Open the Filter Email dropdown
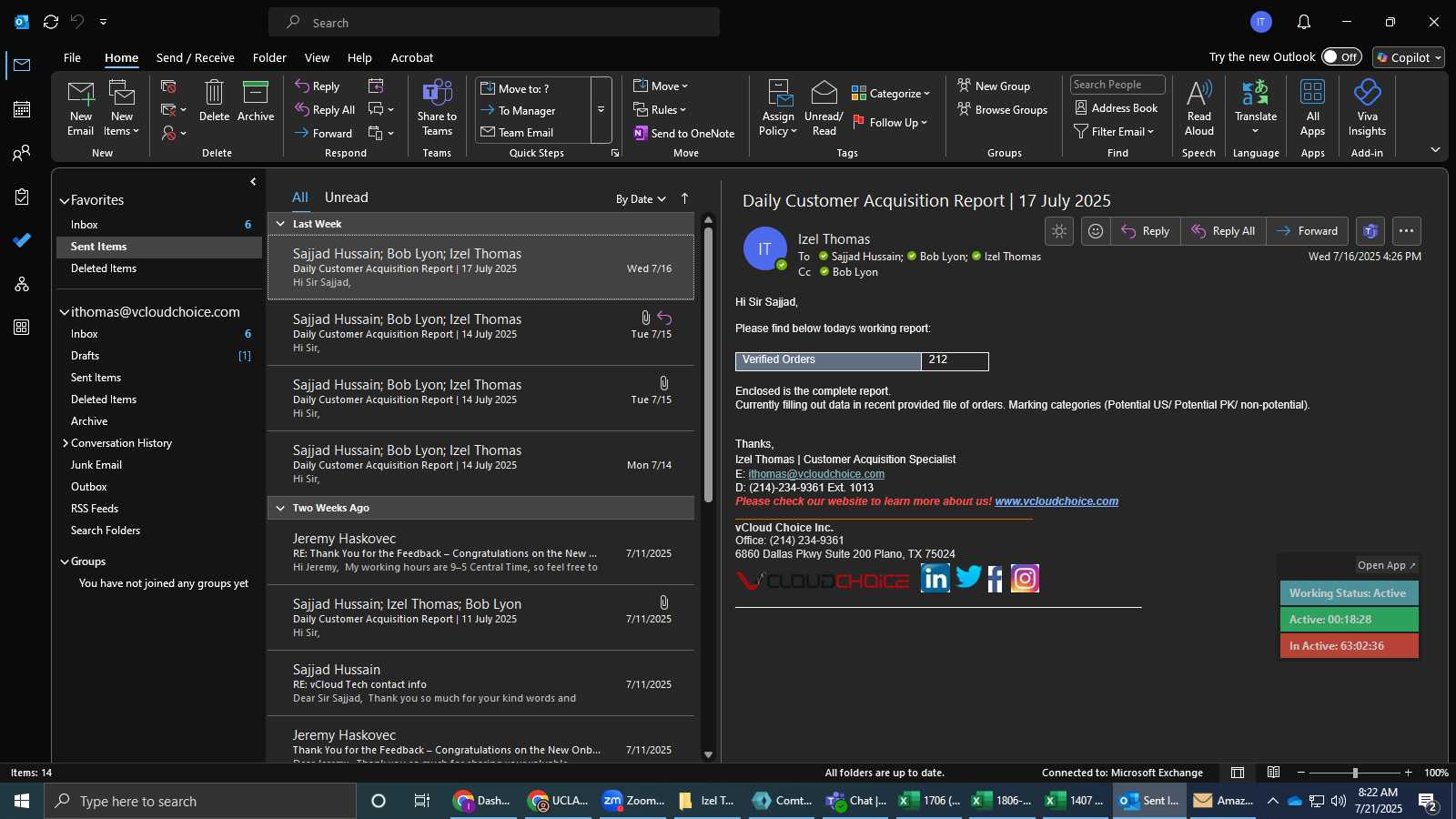The width and height of the screenshot is (1456, 819). pos(1114,131)
